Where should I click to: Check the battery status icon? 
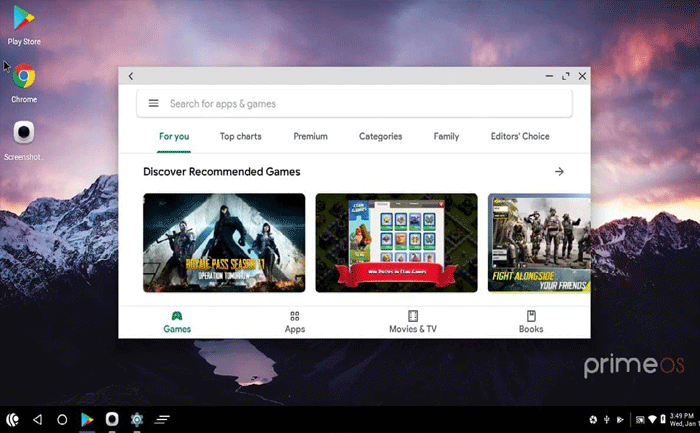click(663, 419)
